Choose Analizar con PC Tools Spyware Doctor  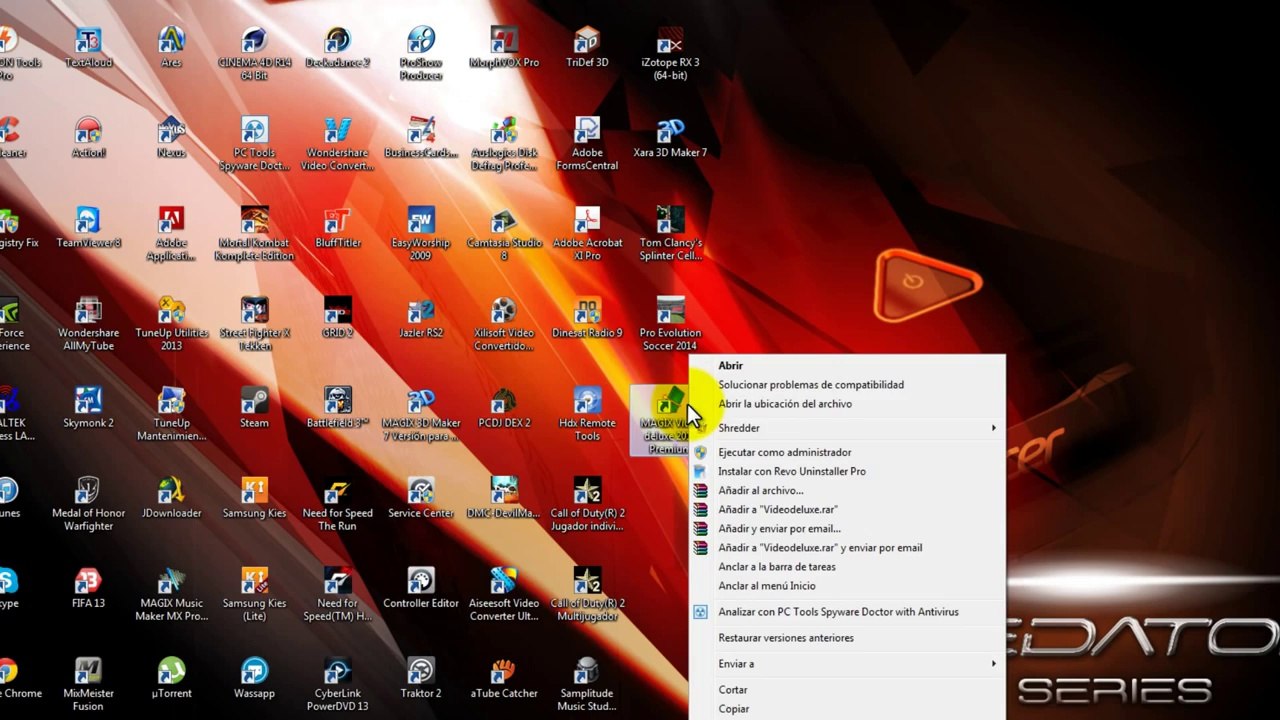point(846,612)
